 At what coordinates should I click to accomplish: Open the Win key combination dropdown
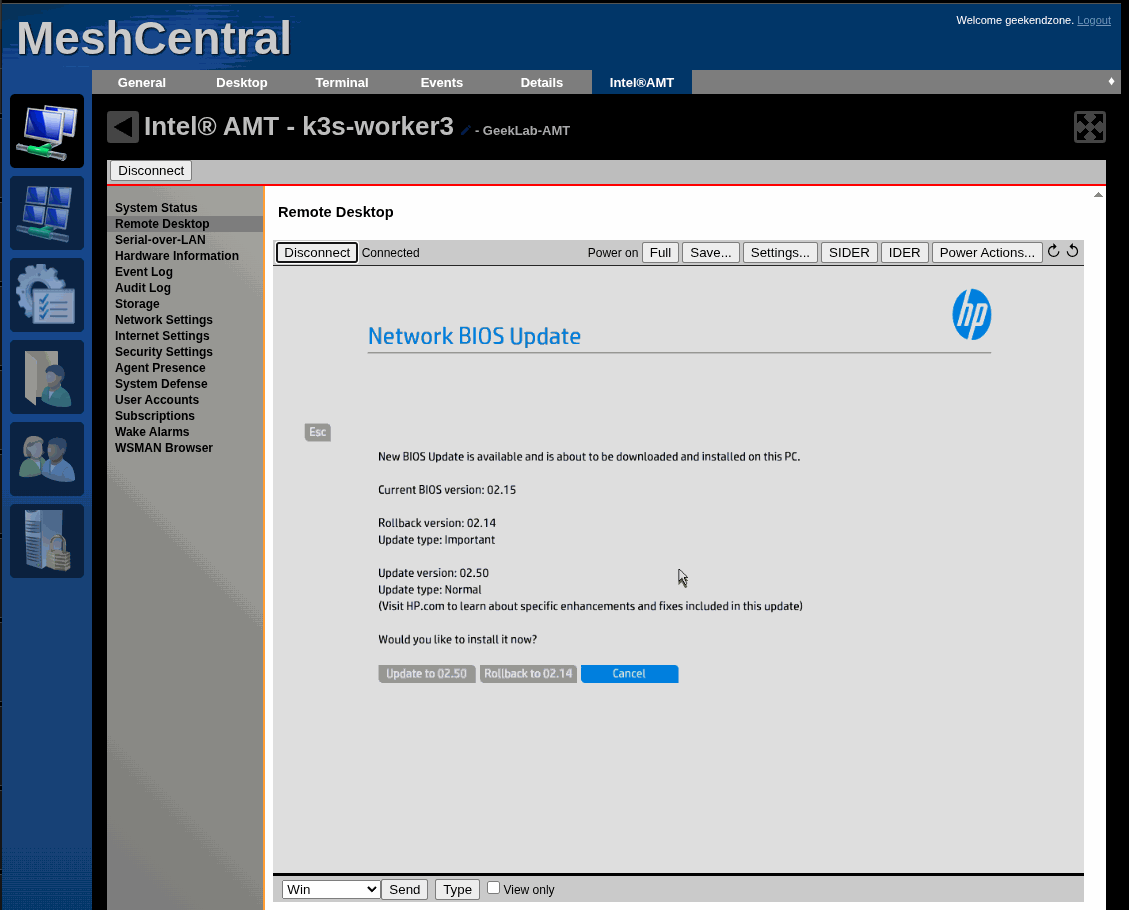(x=330, y=889)
